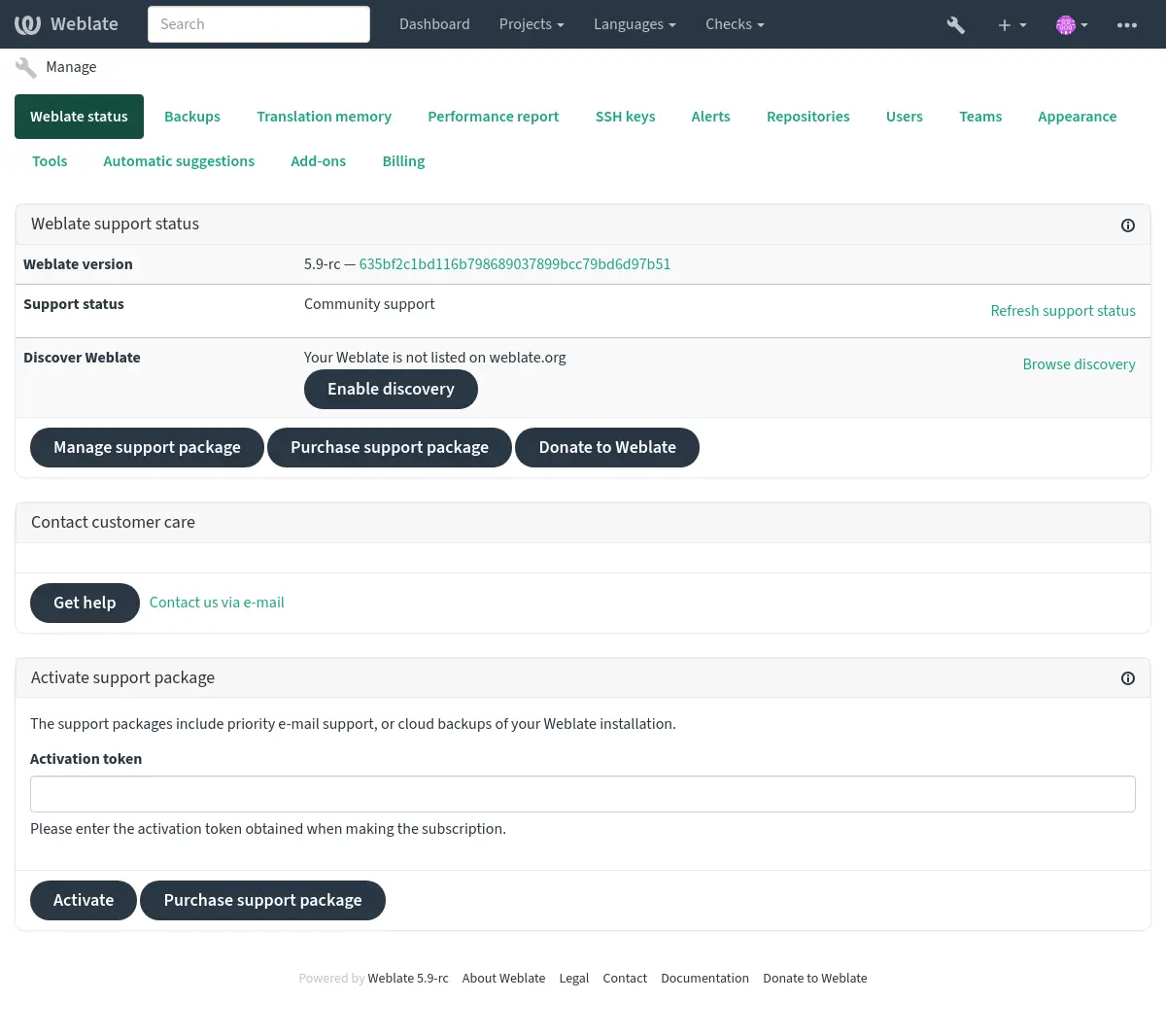1166x1036 pixels.
Task: Focus the Search field
Action: pos(258,24)
